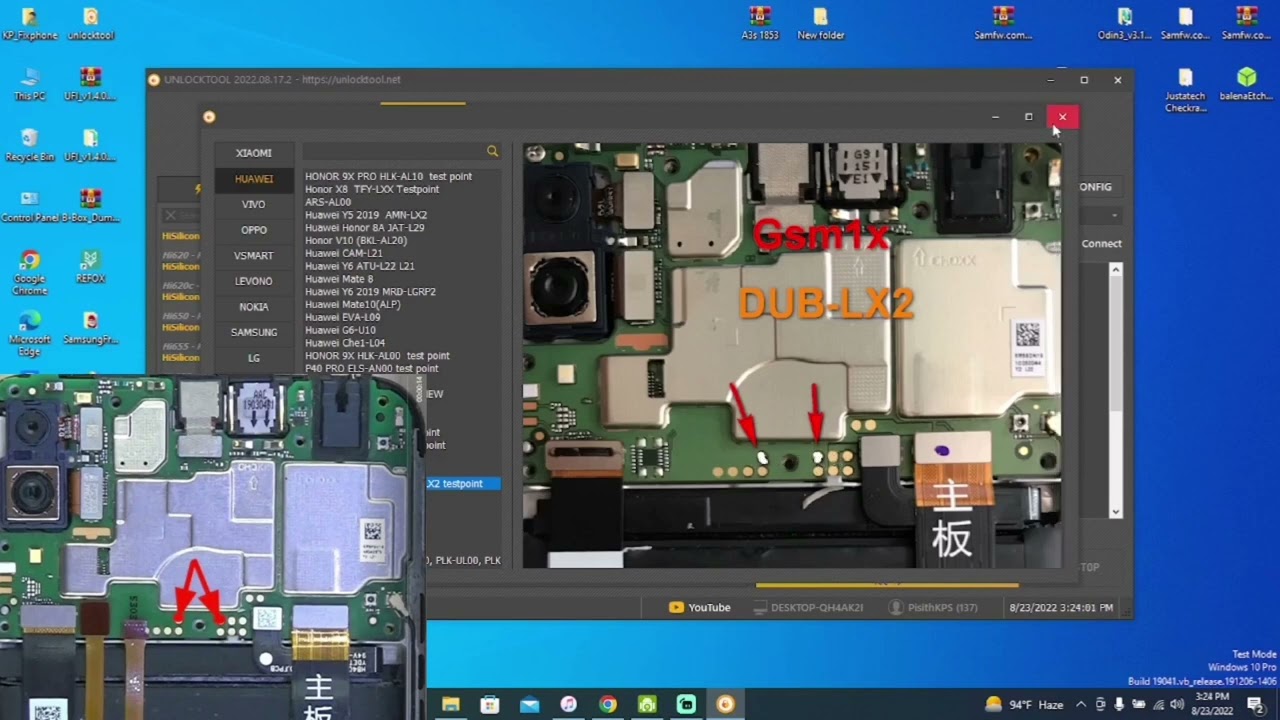Click the YouTube link in status bar
The width and height of the screenshot is (1280, 720).
(700, 607)
